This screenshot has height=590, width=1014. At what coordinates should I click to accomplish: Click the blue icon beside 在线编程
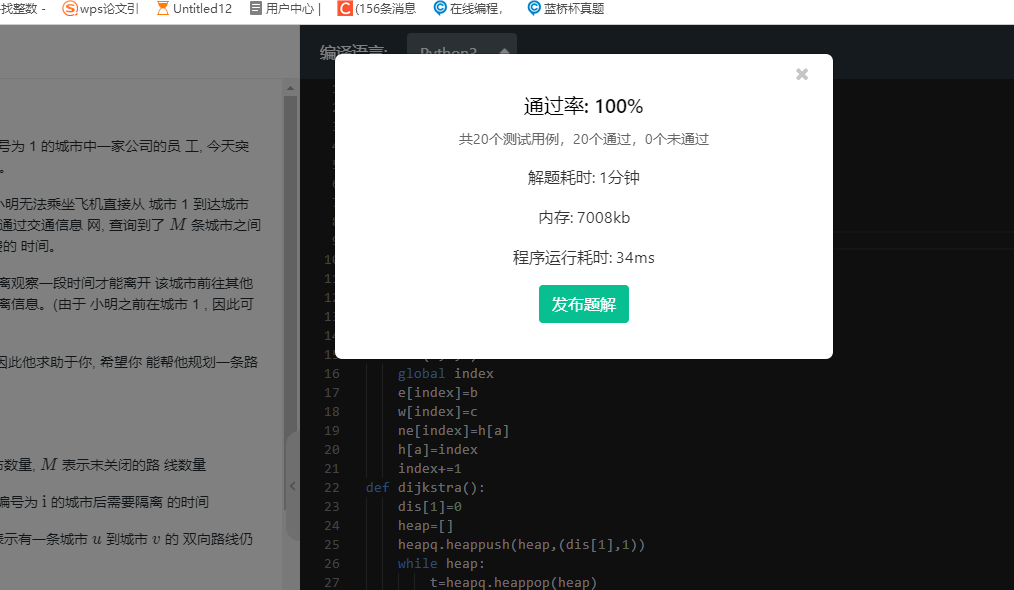439,9
